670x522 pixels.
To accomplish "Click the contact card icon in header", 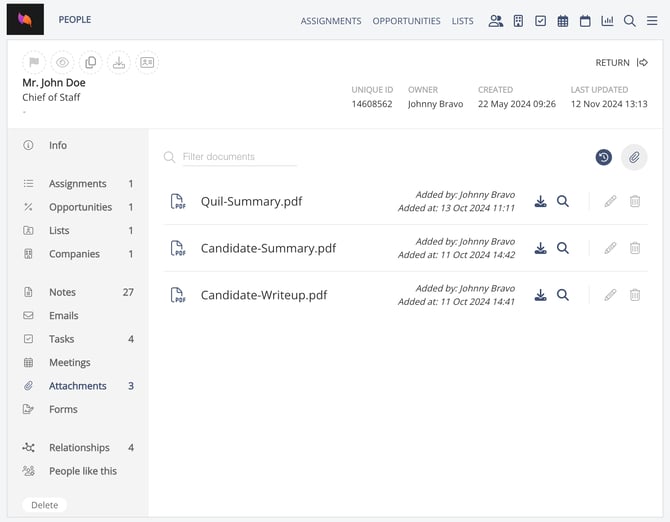I will [147, 62].
